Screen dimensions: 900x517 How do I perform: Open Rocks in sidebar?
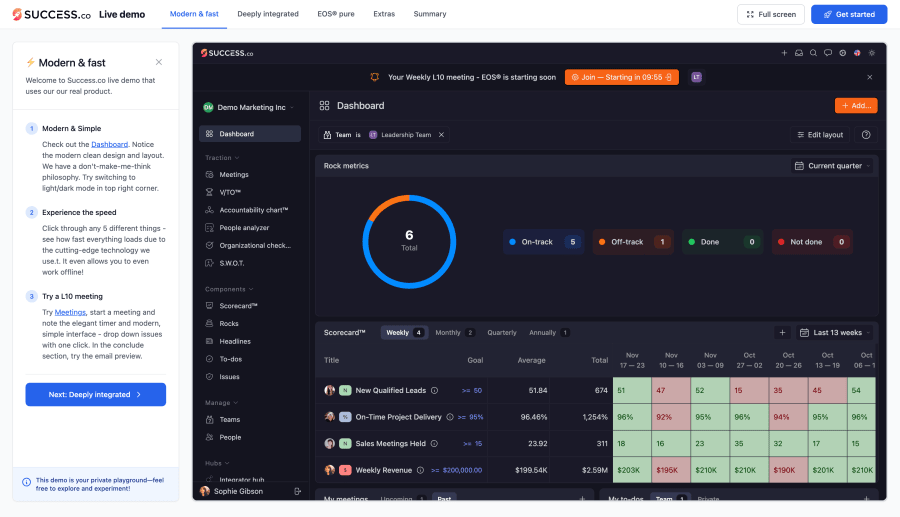click(250, 324)
